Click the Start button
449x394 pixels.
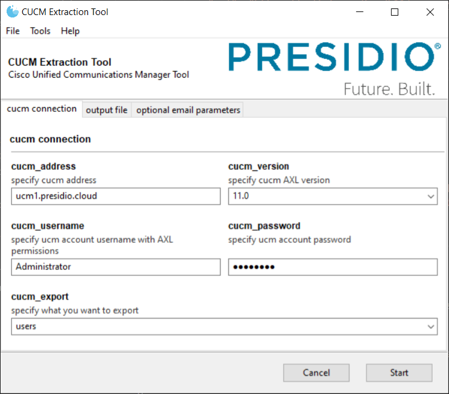click(399, 372)
